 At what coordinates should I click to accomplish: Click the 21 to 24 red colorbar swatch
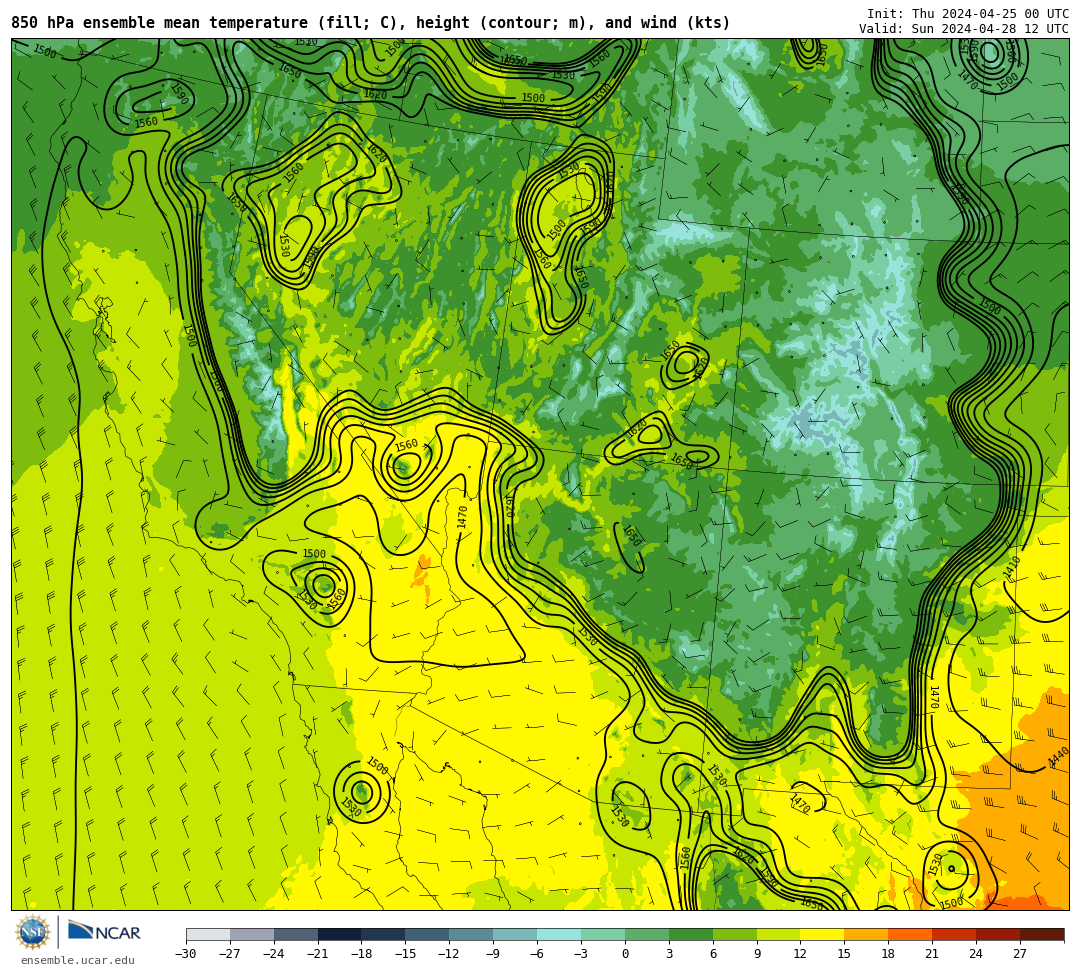(954, 934)
